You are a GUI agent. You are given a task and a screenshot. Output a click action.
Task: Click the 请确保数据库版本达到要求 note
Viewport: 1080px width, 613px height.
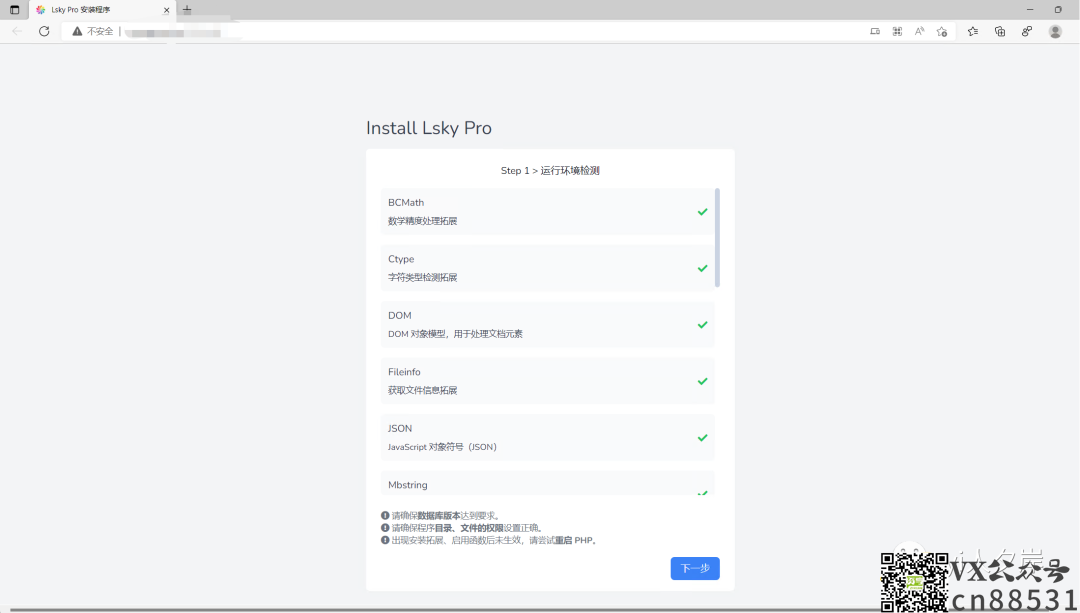[446, 515]
